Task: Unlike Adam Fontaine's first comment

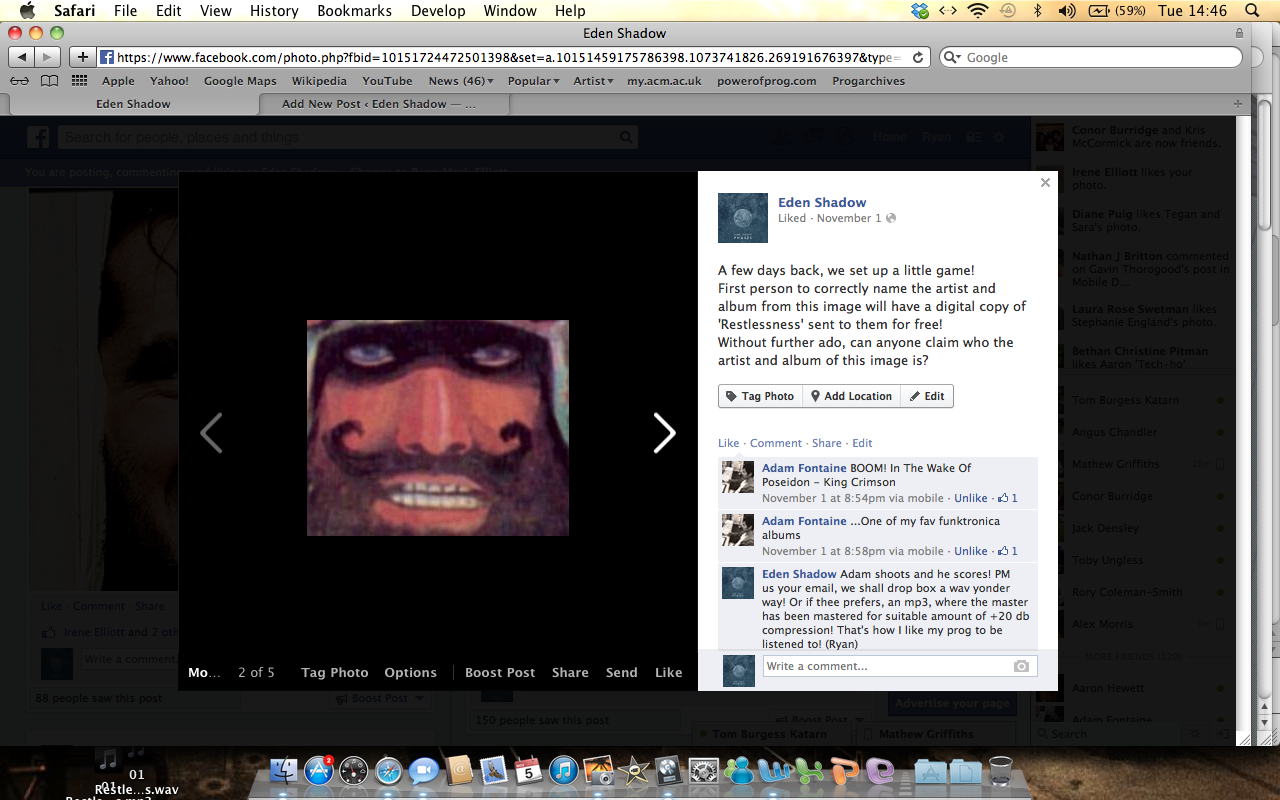Action: tap(970, 498)
